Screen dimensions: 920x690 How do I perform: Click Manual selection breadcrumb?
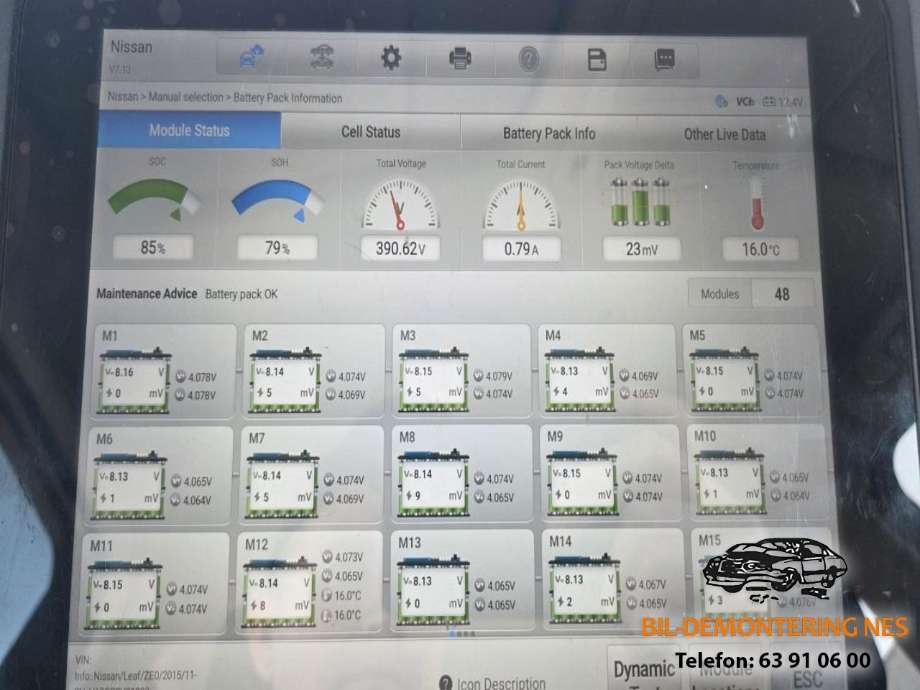pos(186,97)
